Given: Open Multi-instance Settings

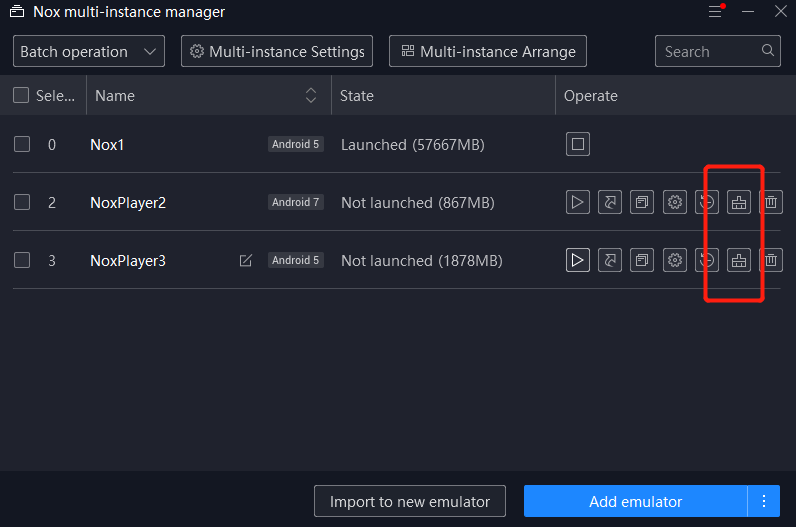Looking at the screenshot, I should pyautogui.click(x=277, y=51).
